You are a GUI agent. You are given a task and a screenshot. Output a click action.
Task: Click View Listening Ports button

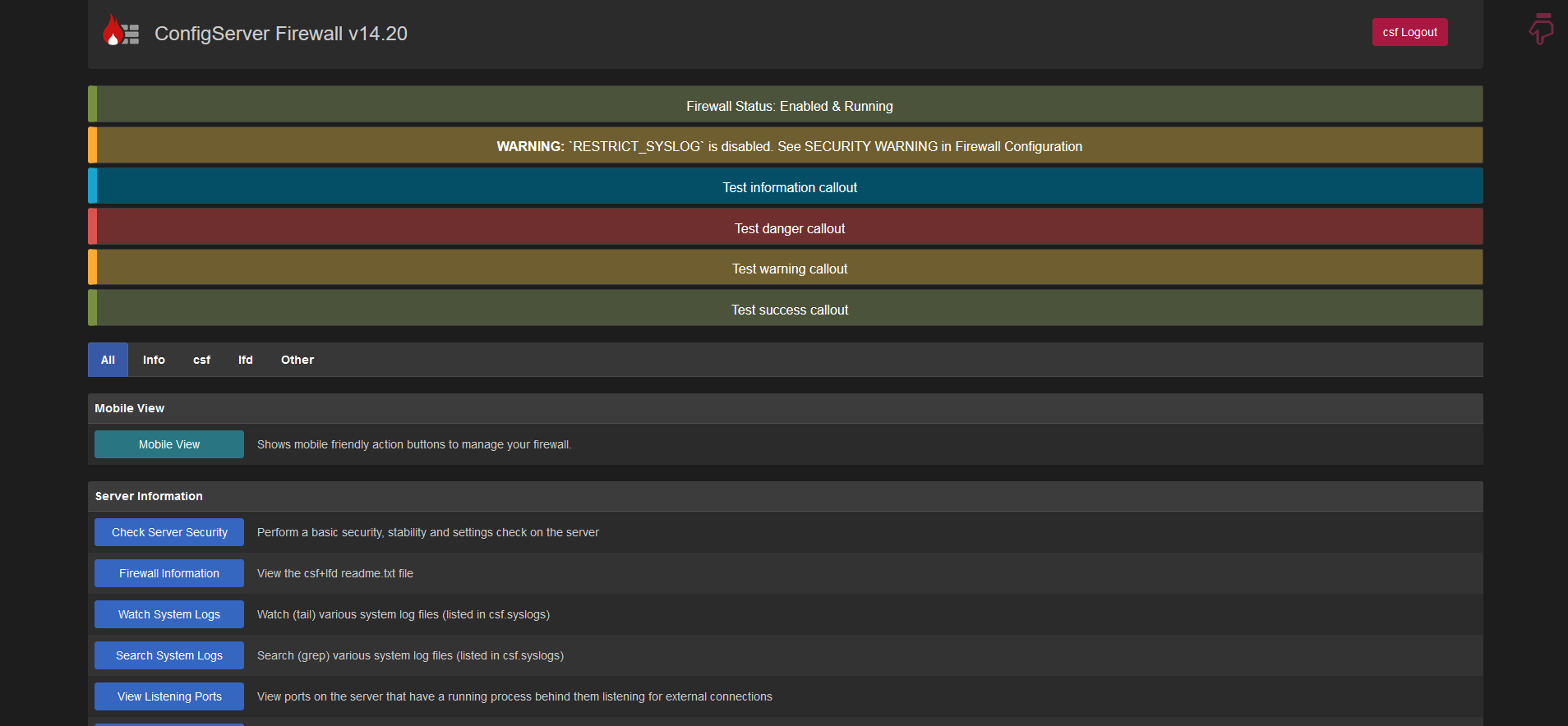169,696
